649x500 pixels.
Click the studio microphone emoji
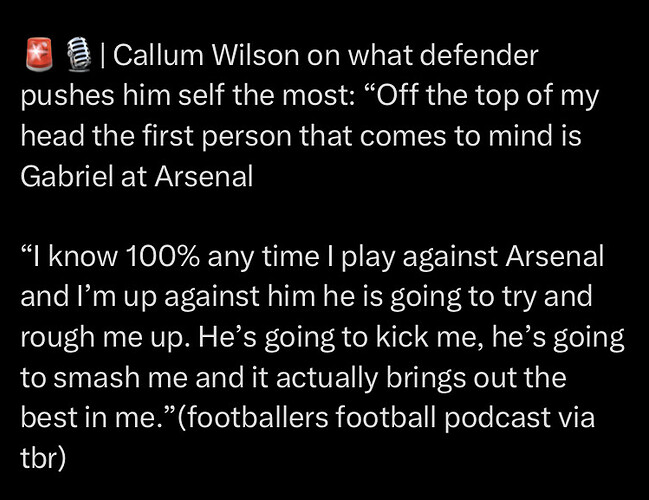click(x=78, y=54)
